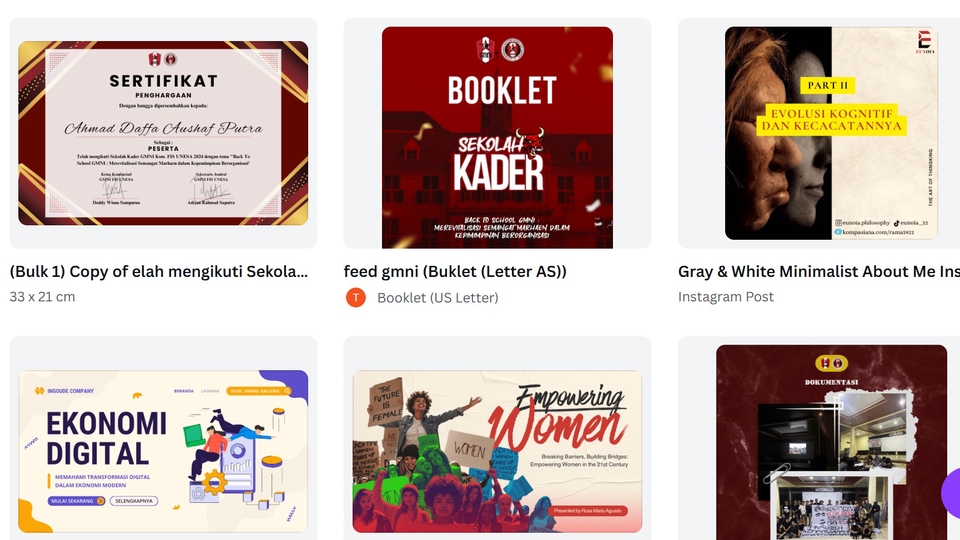Click the Eunoia logo on the Evolusi design

coord(924,42)
